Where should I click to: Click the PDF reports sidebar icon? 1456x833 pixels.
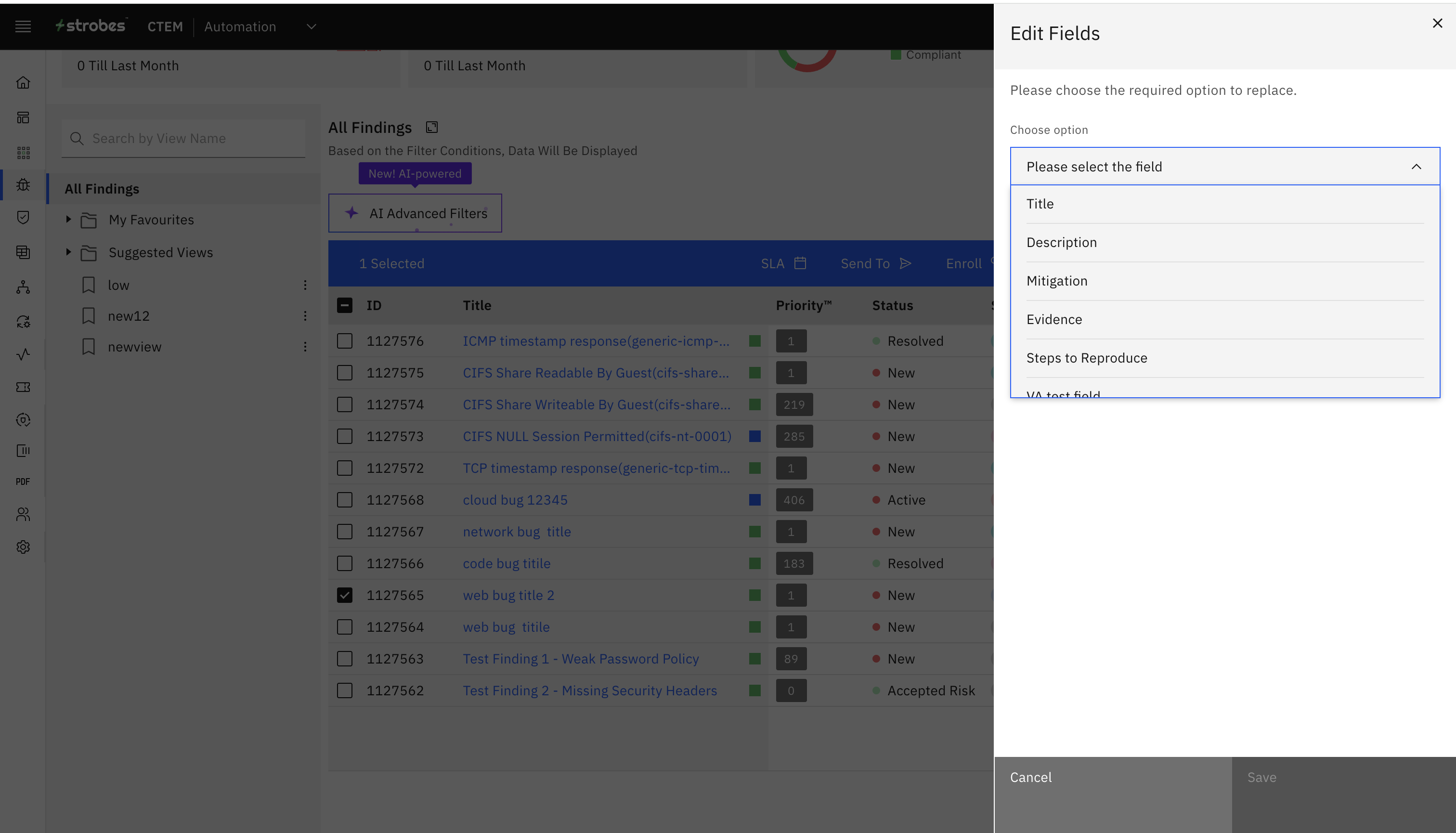(x=23, y=482)
